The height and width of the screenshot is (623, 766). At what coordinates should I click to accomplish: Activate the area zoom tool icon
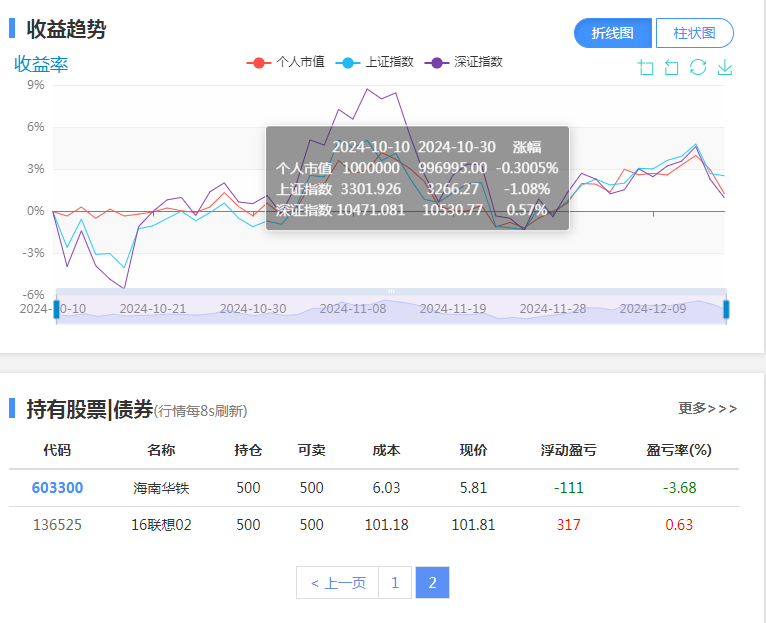[x=646, y=67]
